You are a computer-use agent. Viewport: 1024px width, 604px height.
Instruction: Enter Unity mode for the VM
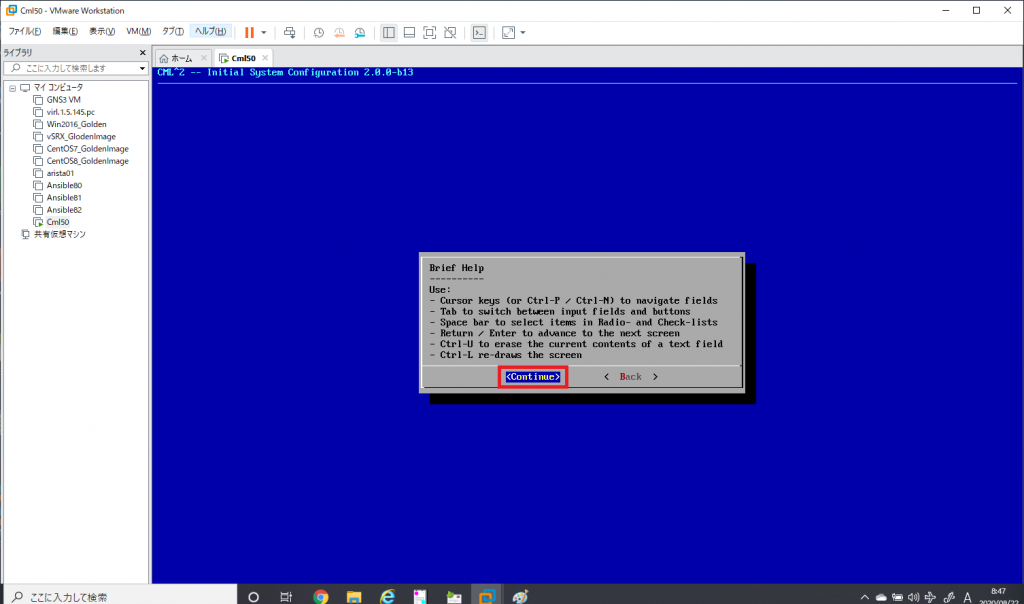[x=451, y=32]
